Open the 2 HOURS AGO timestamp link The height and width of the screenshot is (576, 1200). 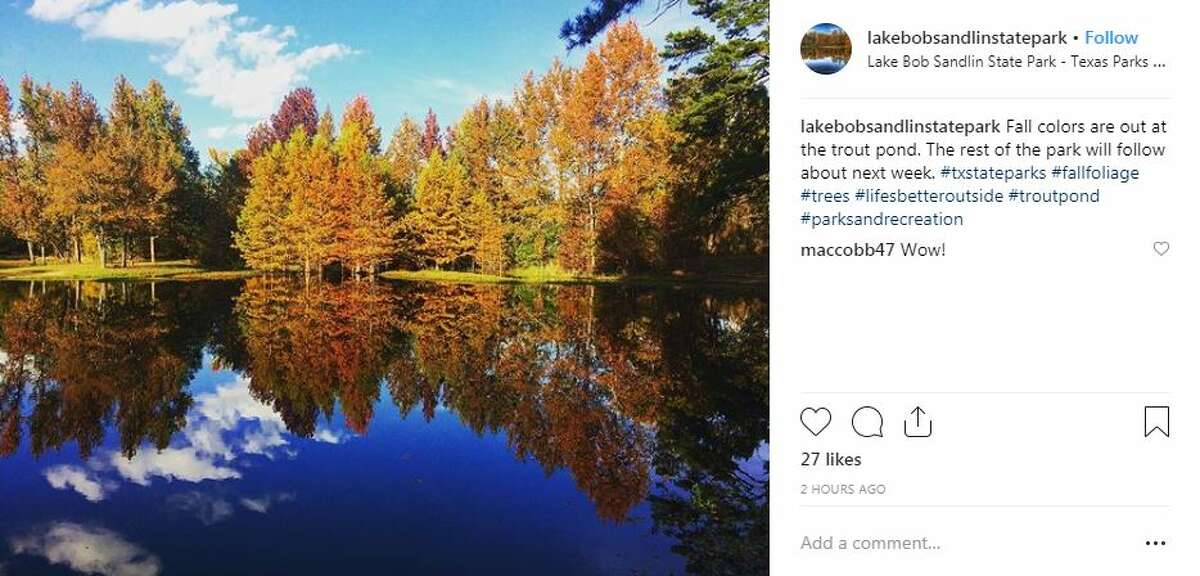(x=843, y=489)
